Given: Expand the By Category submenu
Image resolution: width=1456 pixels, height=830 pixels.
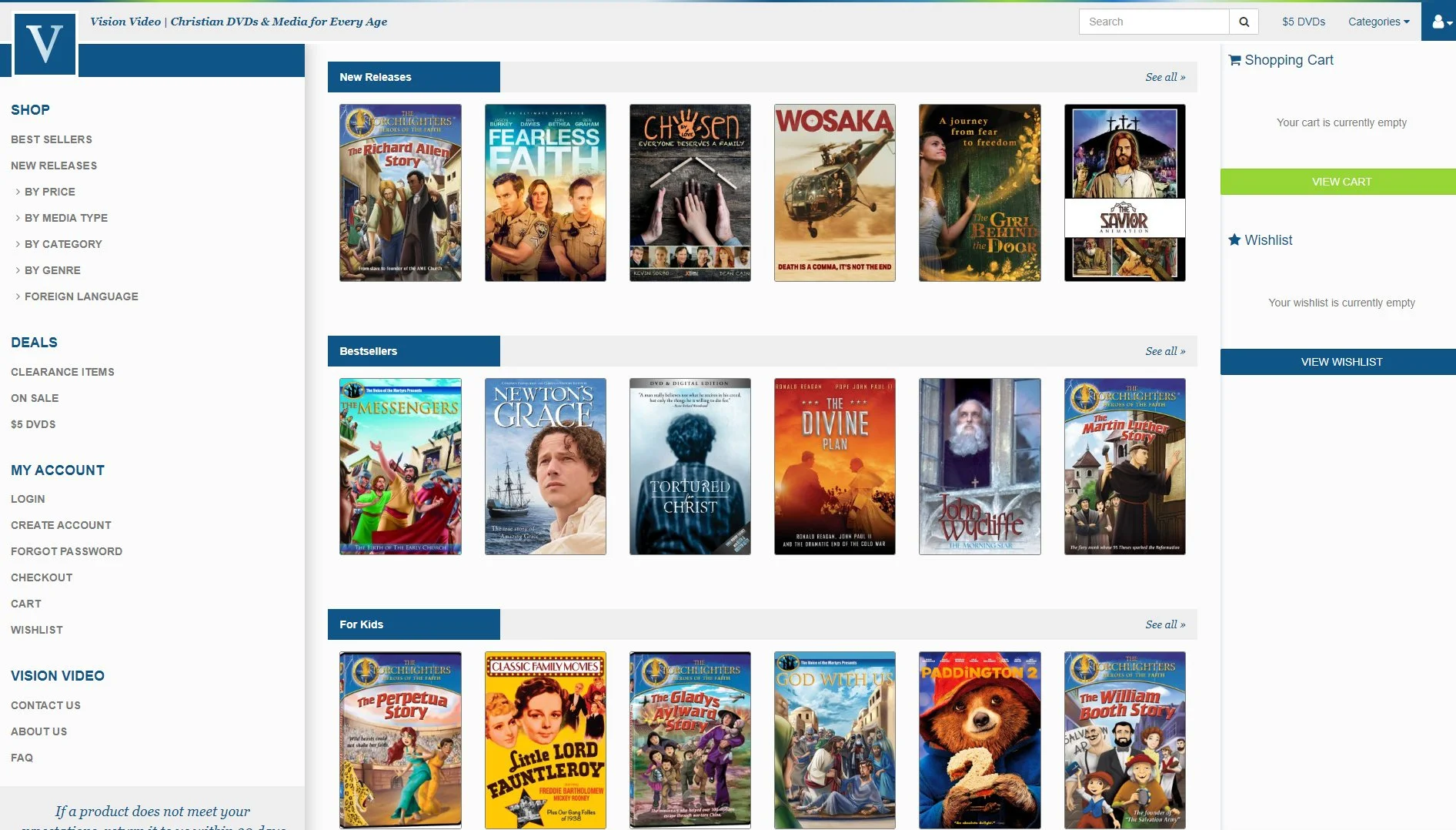Looking at the screenshot, I should click(63, 244).
